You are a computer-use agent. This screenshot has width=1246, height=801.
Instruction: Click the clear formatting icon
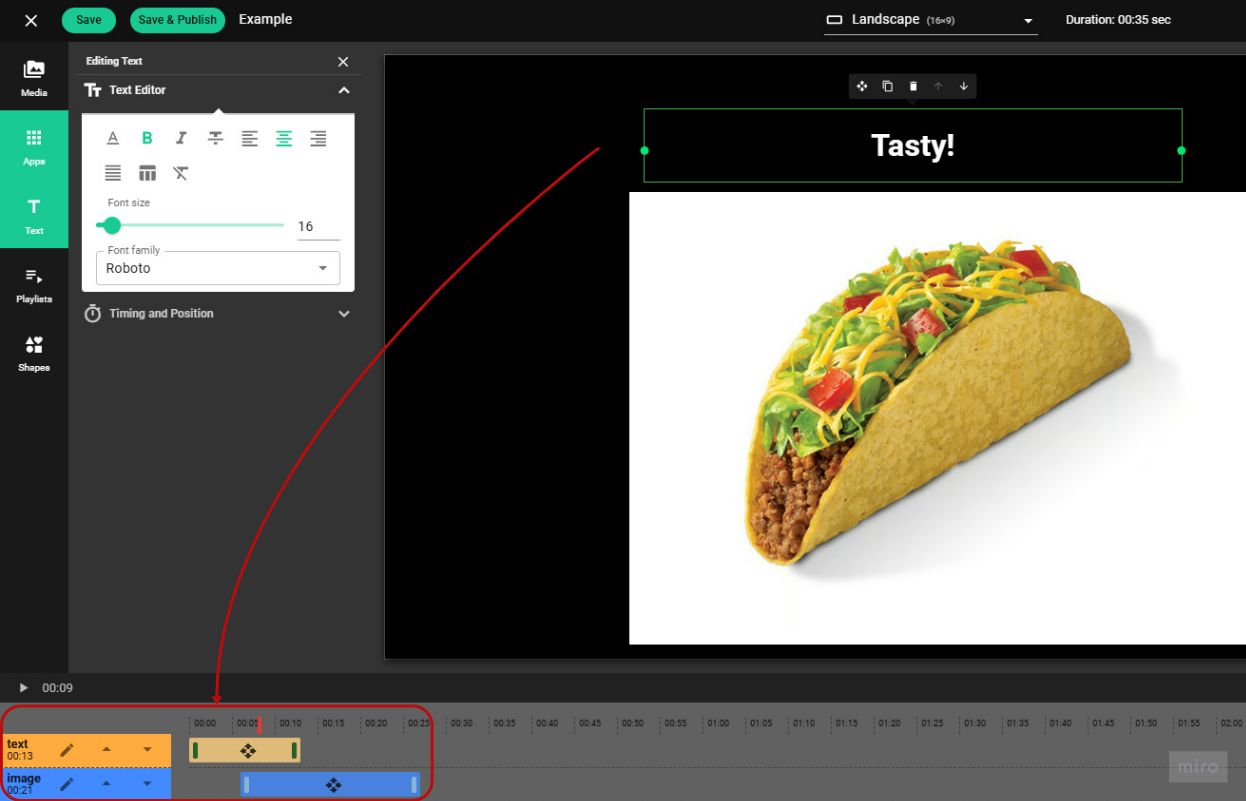click(x=181, y=173)
